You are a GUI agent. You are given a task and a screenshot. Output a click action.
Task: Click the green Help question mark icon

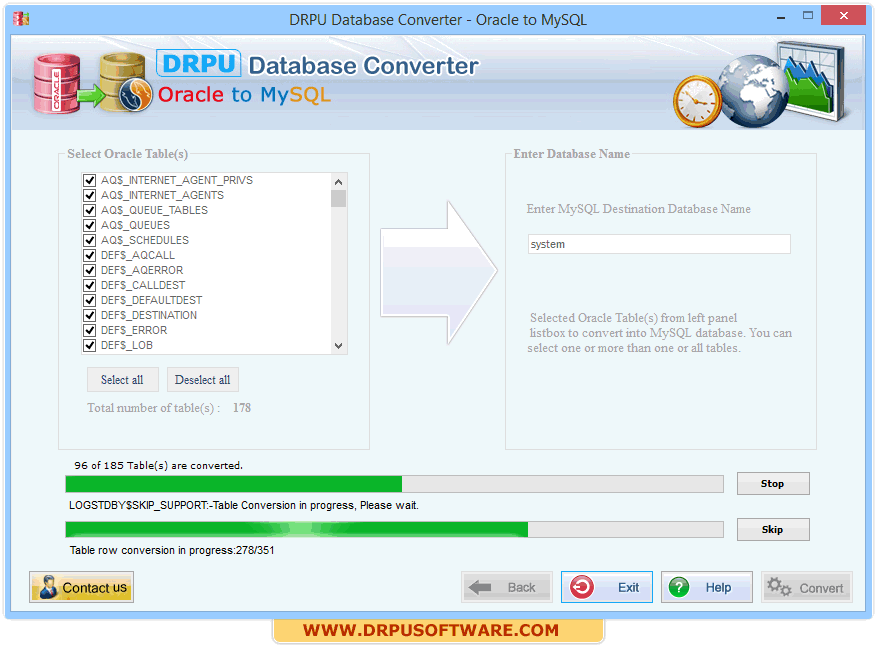pyautogui.click(x=679, y=587)
